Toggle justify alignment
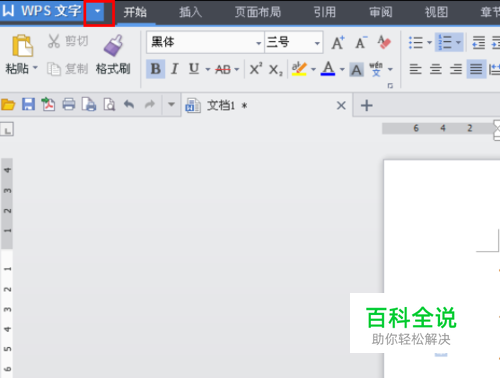Image resolution: width=500 pixels, height=378 pixels. point(476,69)
